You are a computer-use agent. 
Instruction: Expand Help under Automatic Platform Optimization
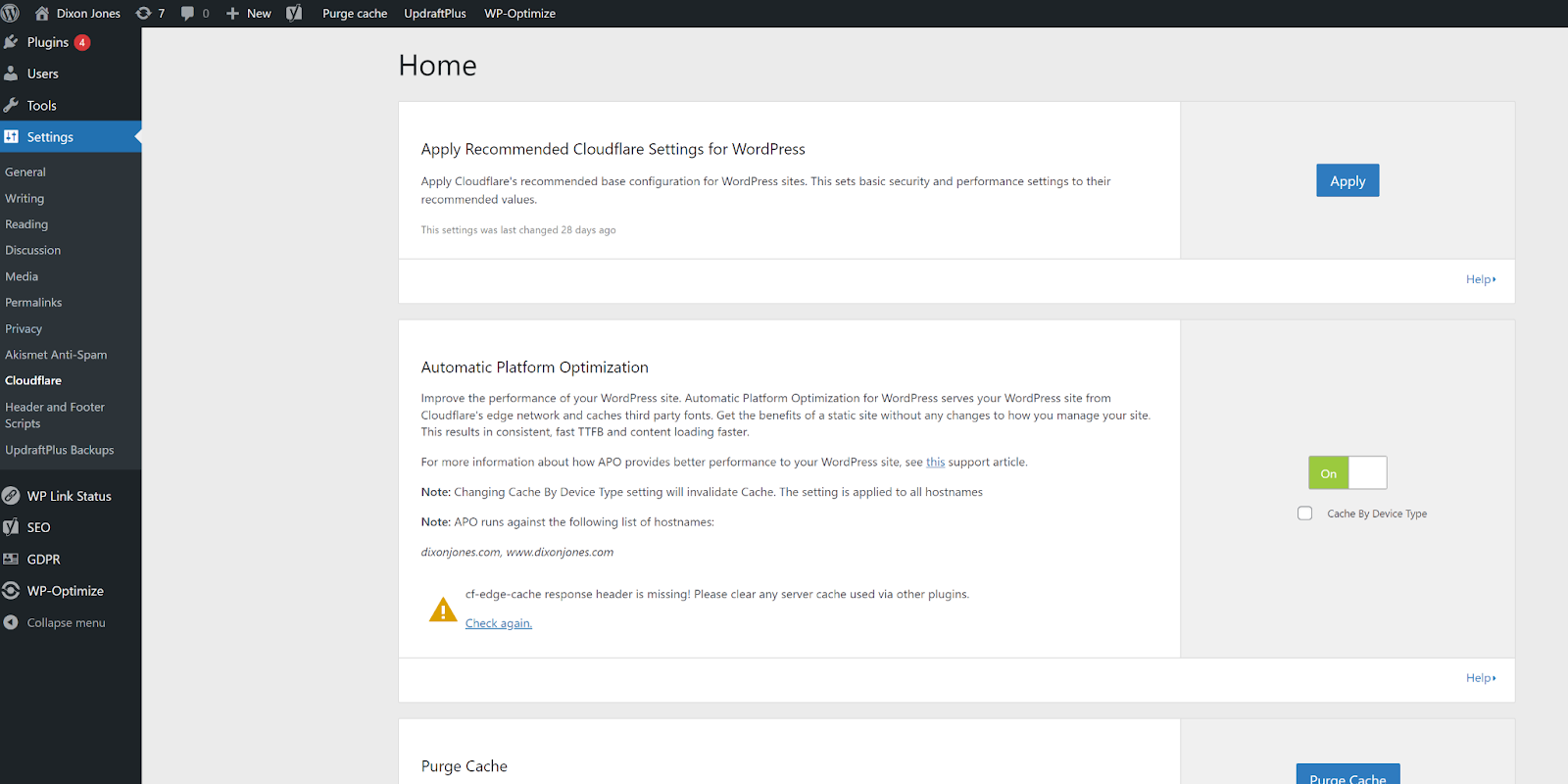[1481, 678]
